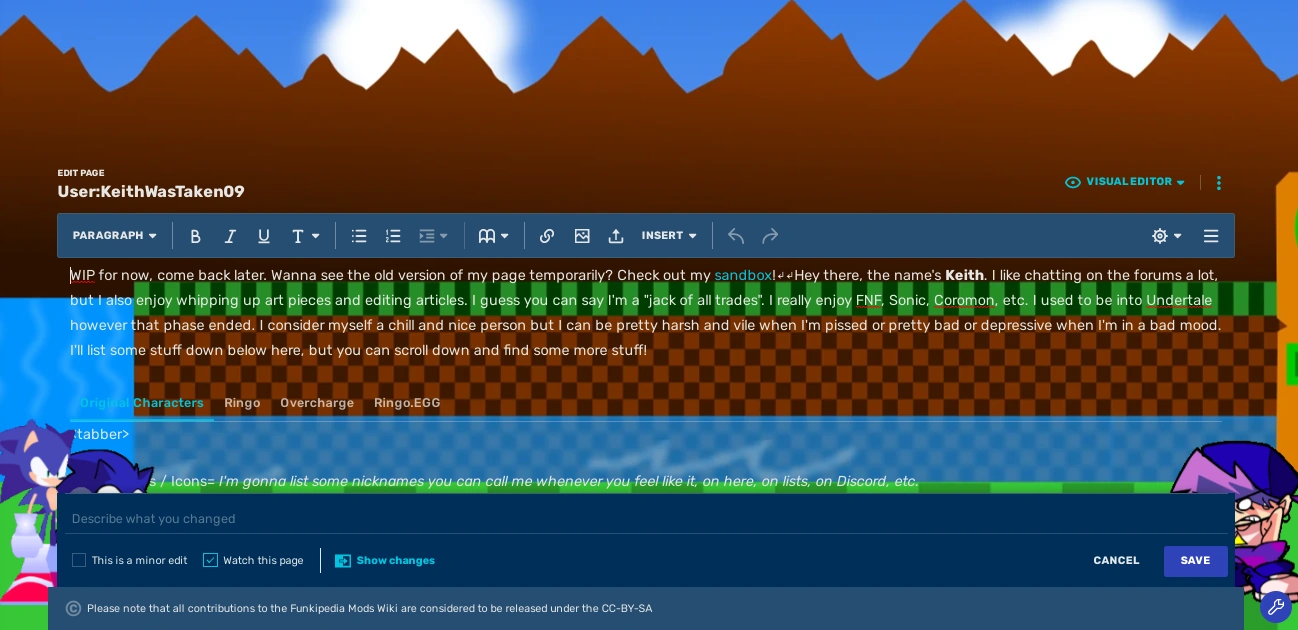This screenshot has width=1298, height=630.
Task: Apply italic formatting
Action: (230, 235)
